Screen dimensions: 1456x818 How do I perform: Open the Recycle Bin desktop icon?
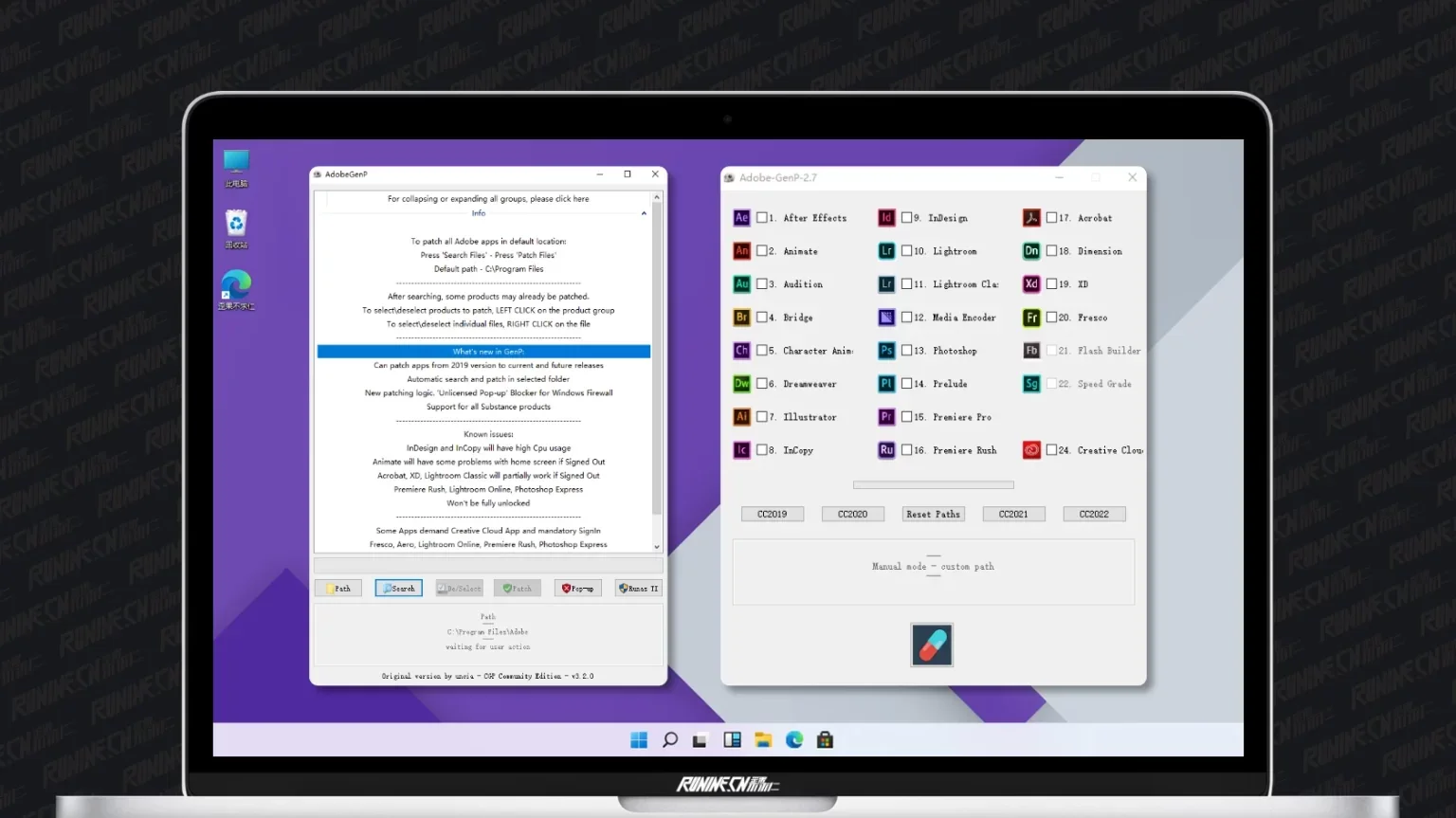(236, 228)
